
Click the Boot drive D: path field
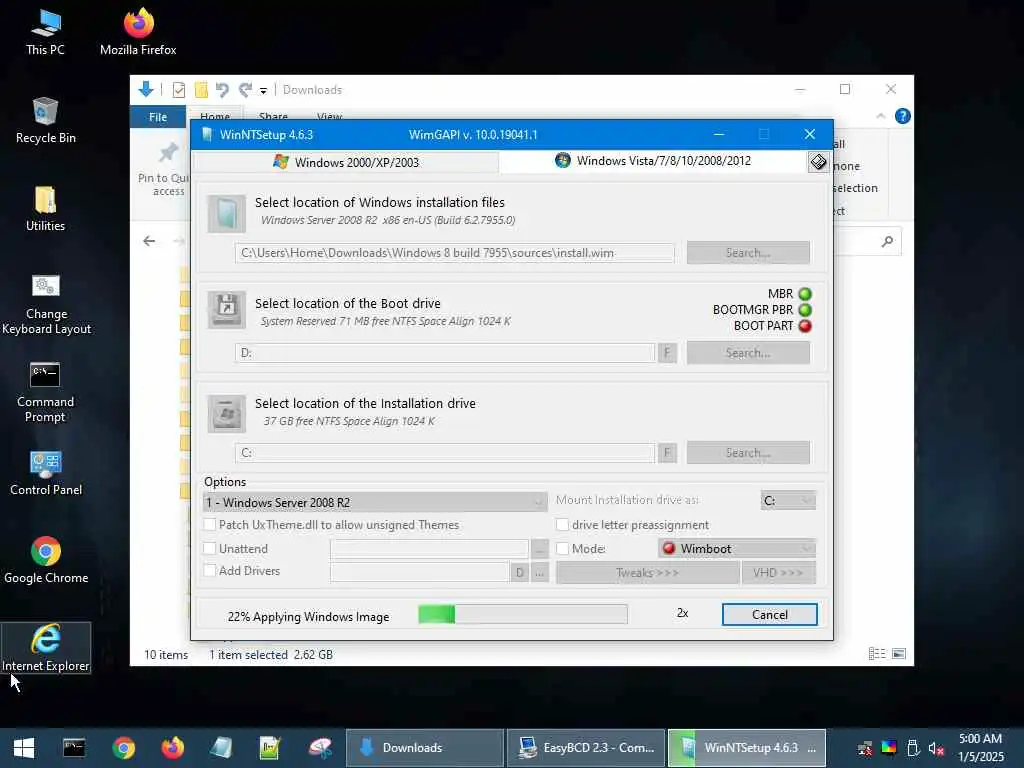[445, 353]
